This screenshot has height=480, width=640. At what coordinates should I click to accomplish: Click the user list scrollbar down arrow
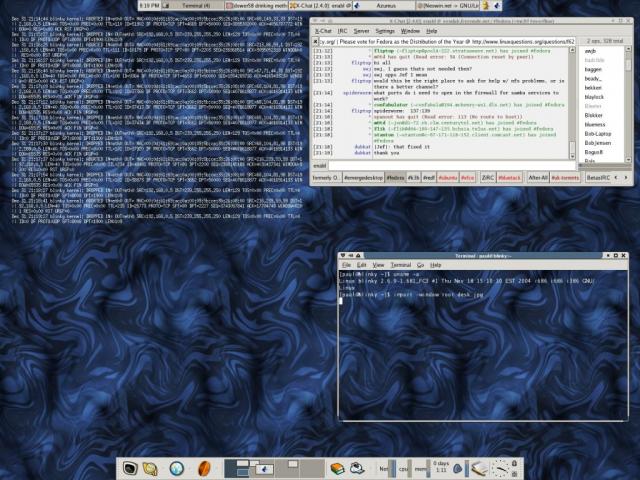[628, 160]
